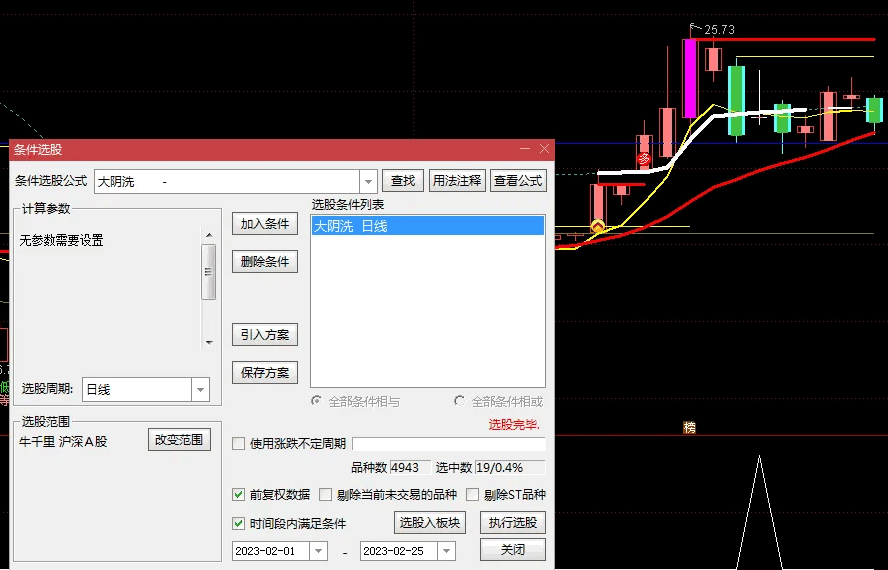
Task: Open end date 2023-02-25 dropdown arrow
Action: tap(446, 551)
